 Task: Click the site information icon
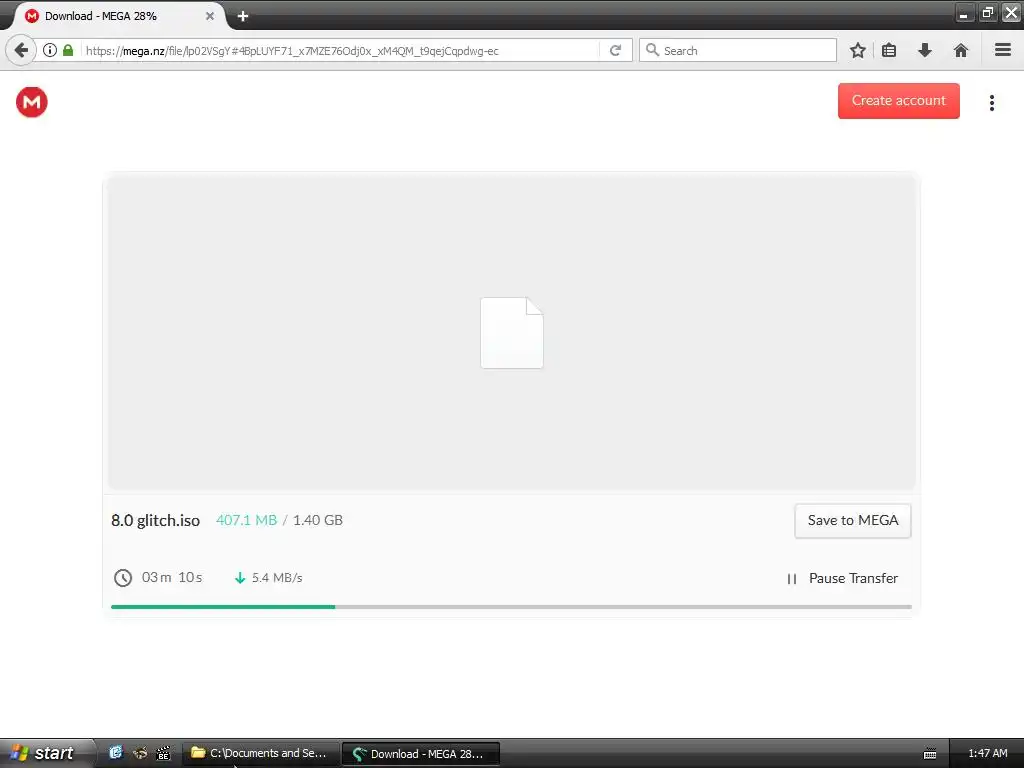click(50, 50)
